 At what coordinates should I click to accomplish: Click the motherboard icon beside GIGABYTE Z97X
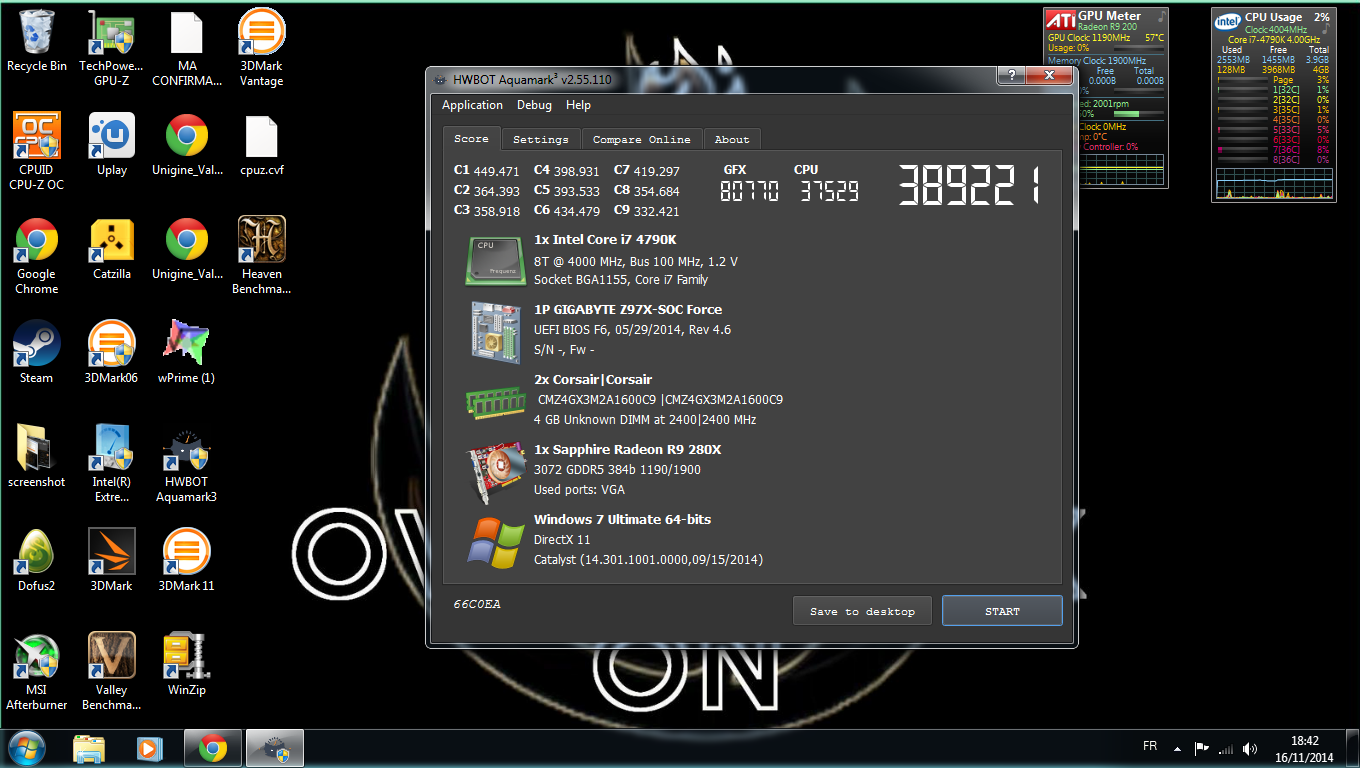[x=495, y=331]
